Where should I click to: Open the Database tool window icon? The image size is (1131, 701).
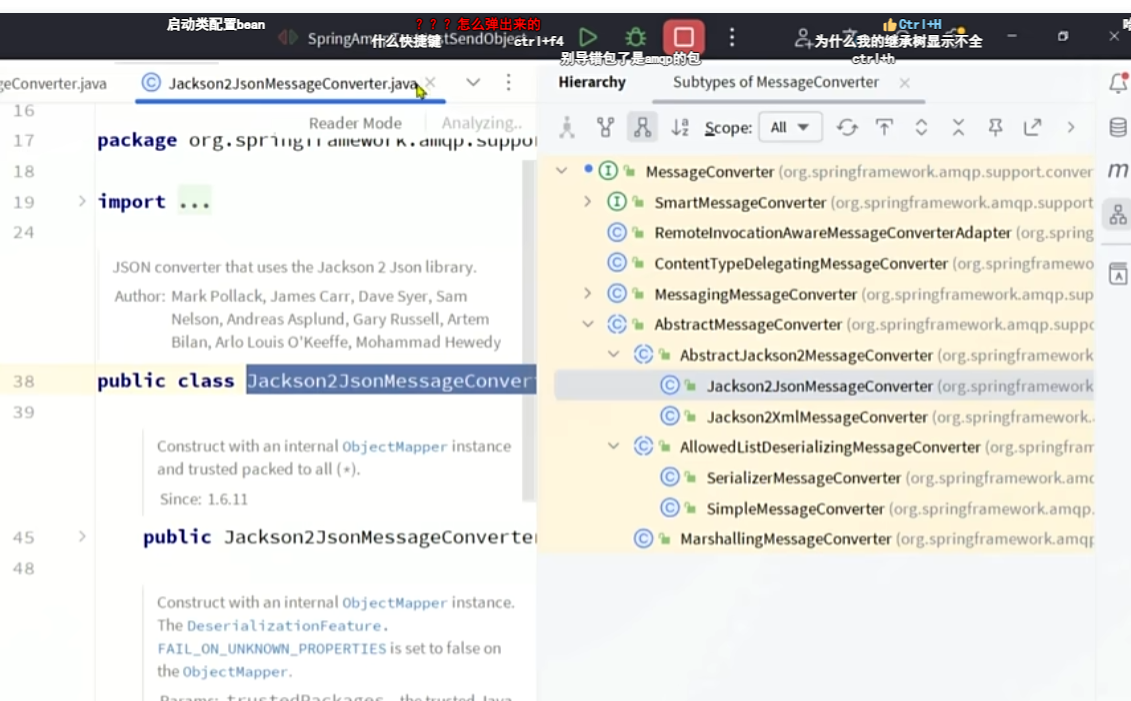click(1118, 128)
